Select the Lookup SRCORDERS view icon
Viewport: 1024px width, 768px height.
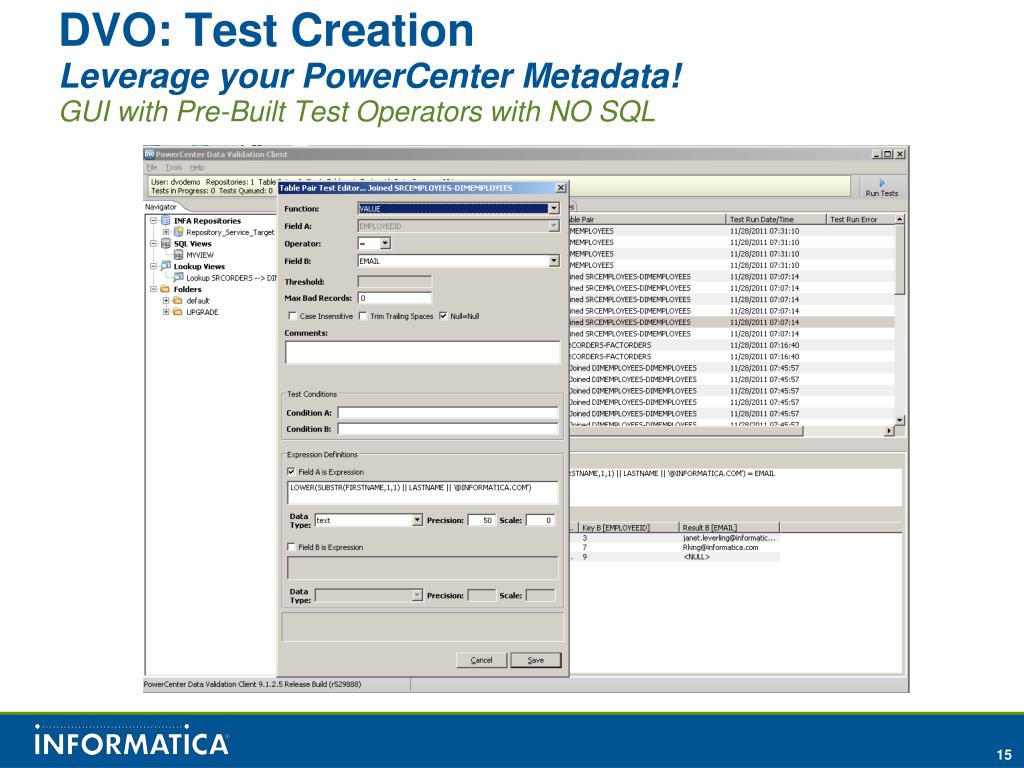(x=178, y=278)
